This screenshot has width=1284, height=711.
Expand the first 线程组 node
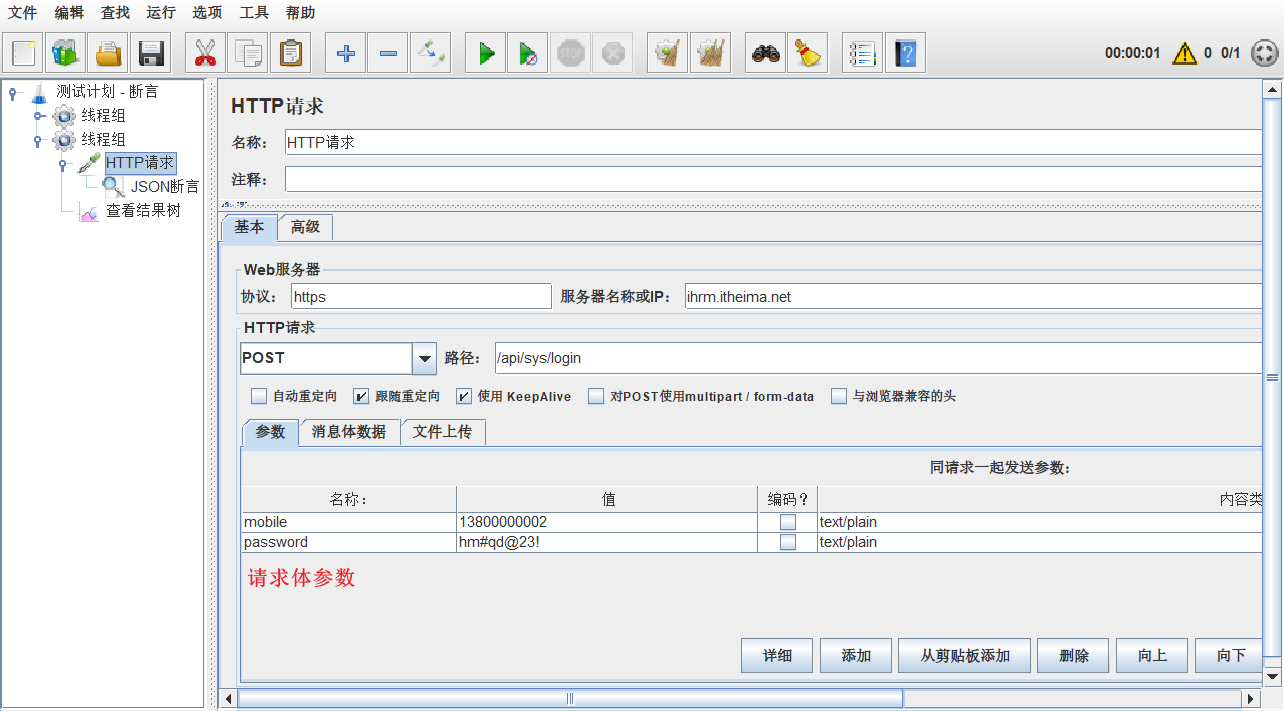(39, 116)
